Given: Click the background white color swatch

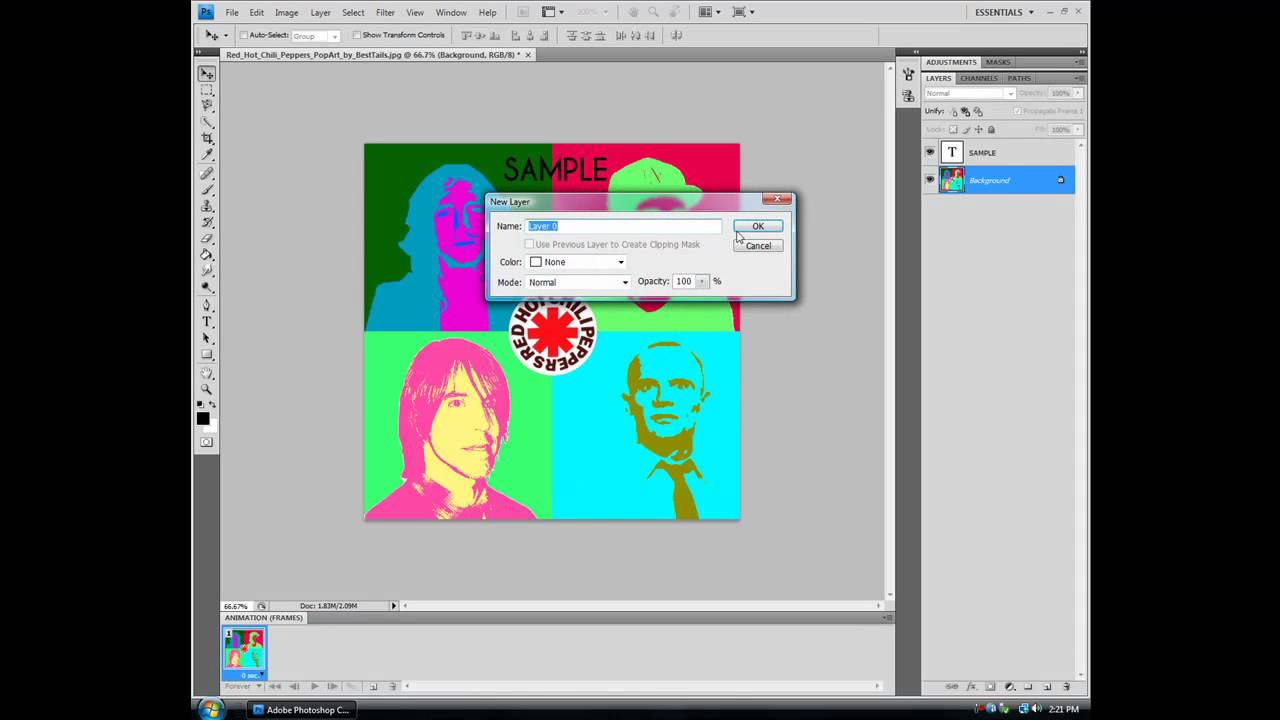Looking at the screenshot, I should 212,426.
